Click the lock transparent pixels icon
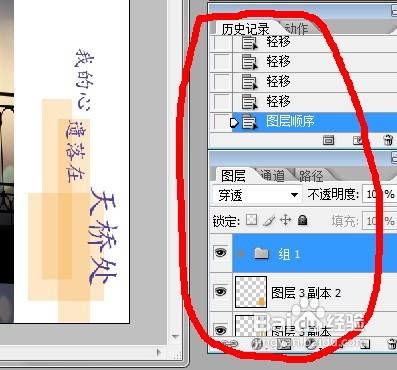The image size is (397, 370). click(x=251, y=220)
